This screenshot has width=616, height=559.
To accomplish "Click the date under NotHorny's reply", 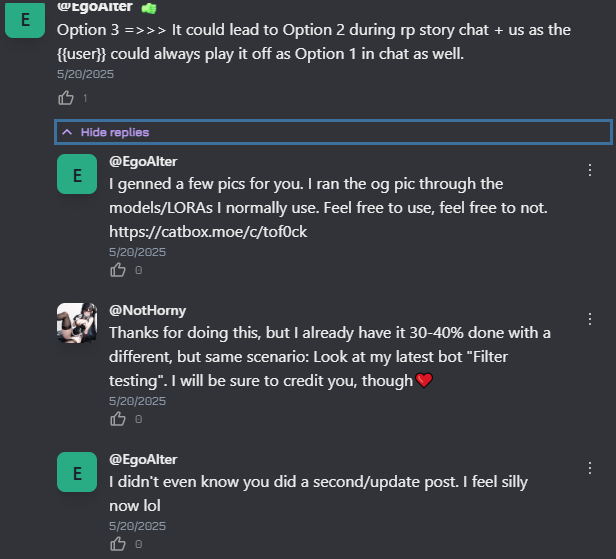I will click(x=138, y=401).
